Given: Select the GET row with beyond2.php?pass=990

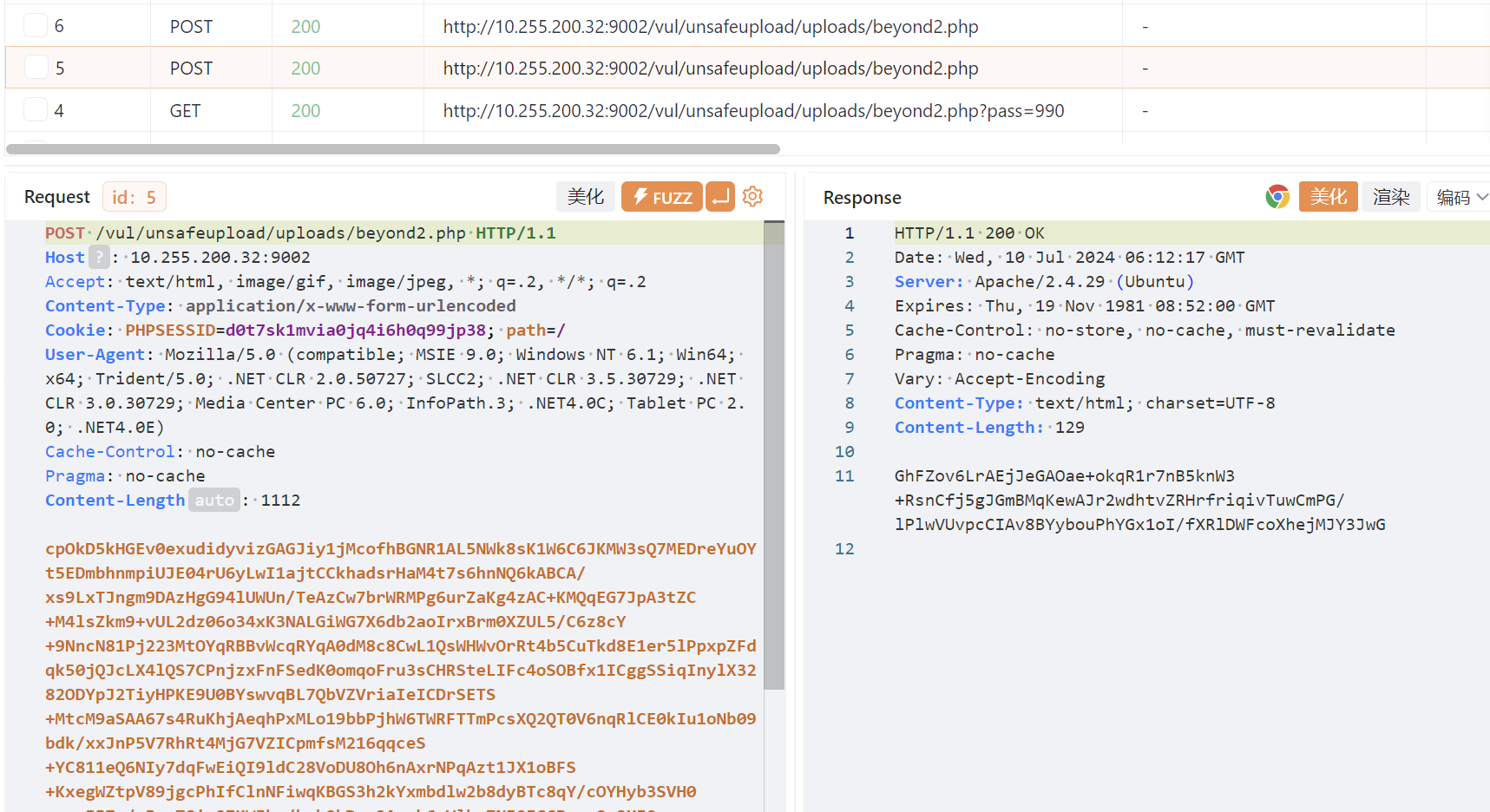Looking at the screenshot, I should 746,110.
